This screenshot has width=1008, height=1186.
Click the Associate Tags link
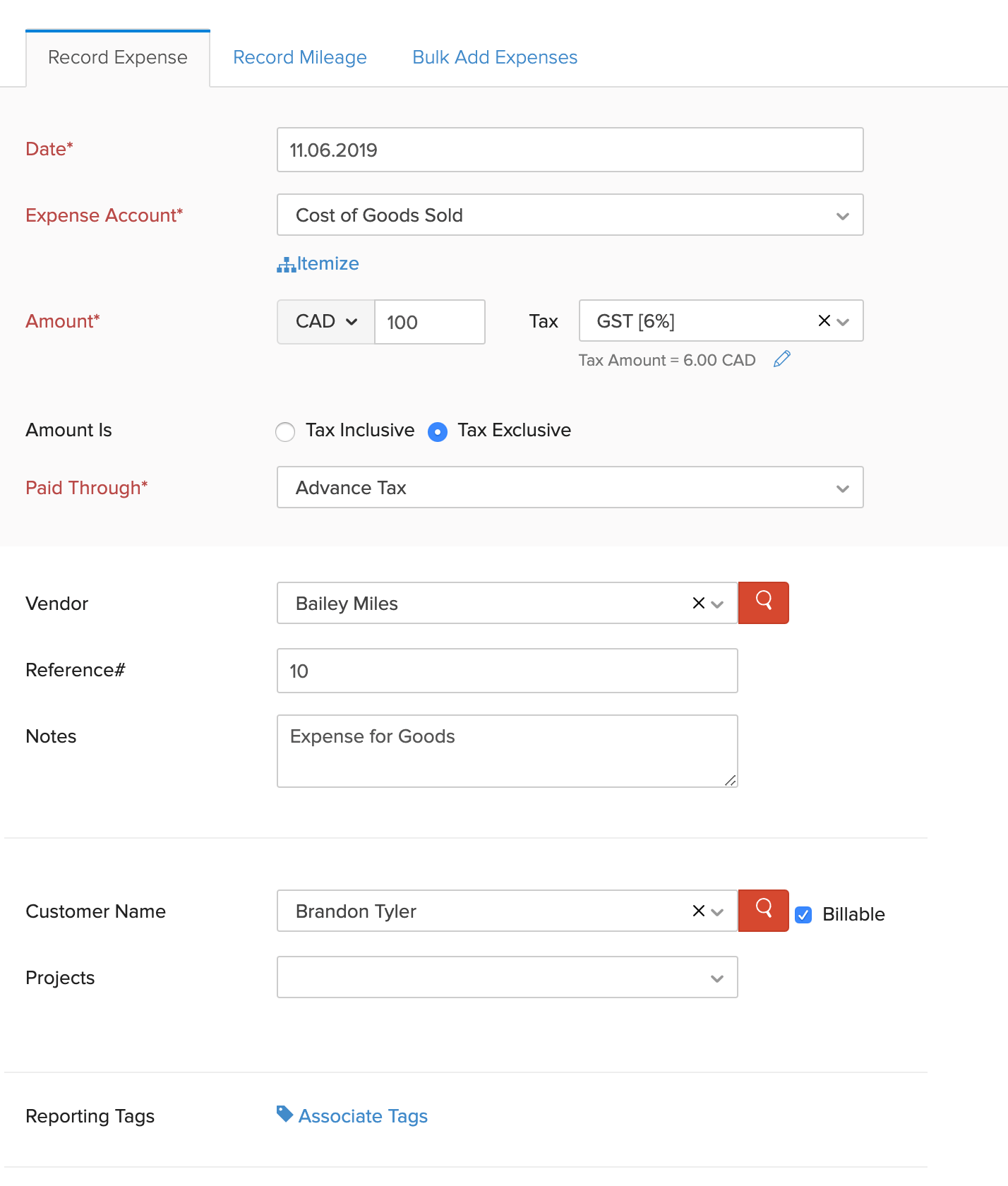(363, 1116)
